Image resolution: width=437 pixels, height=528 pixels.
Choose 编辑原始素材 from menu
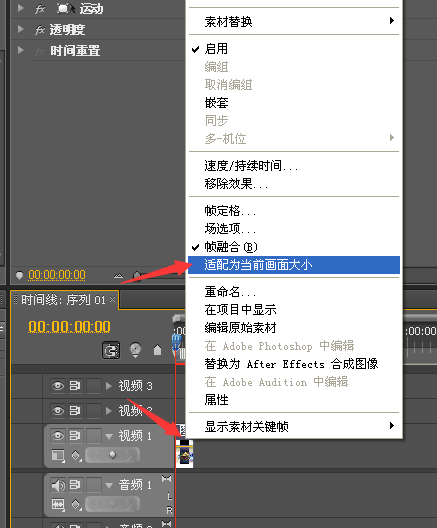pyautogui.click(x=294, y=328)
